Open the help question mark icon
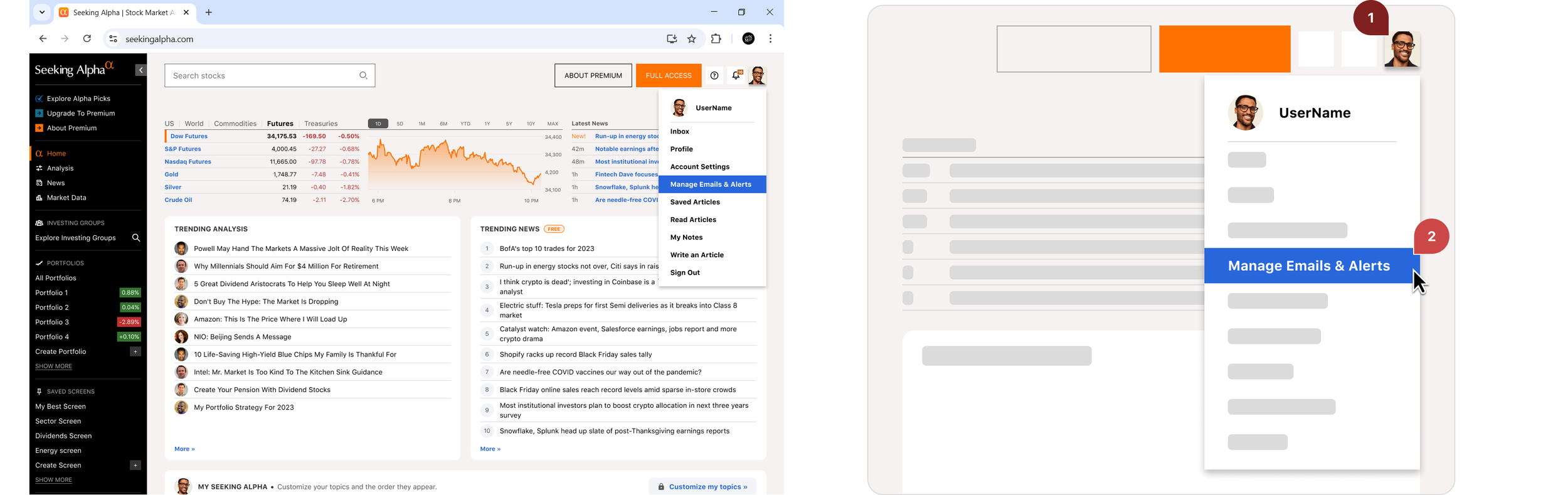 pyautogui.click(x=714, y=75)
